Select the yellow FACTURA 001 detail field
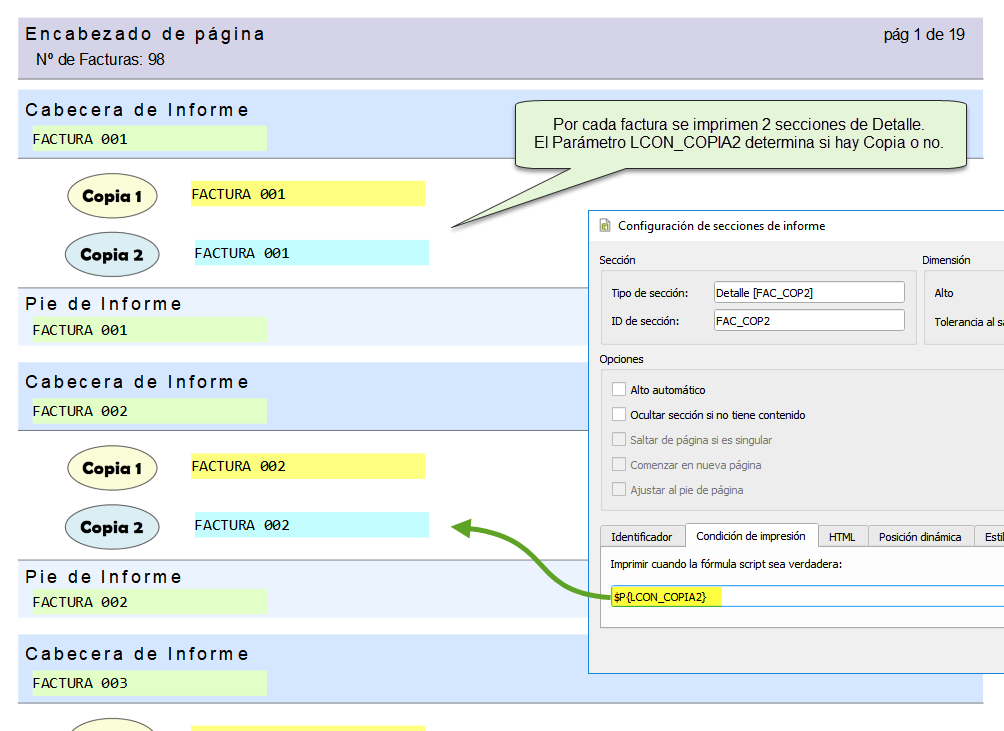This screenshot has height=731, width=1004. point(308,194)
